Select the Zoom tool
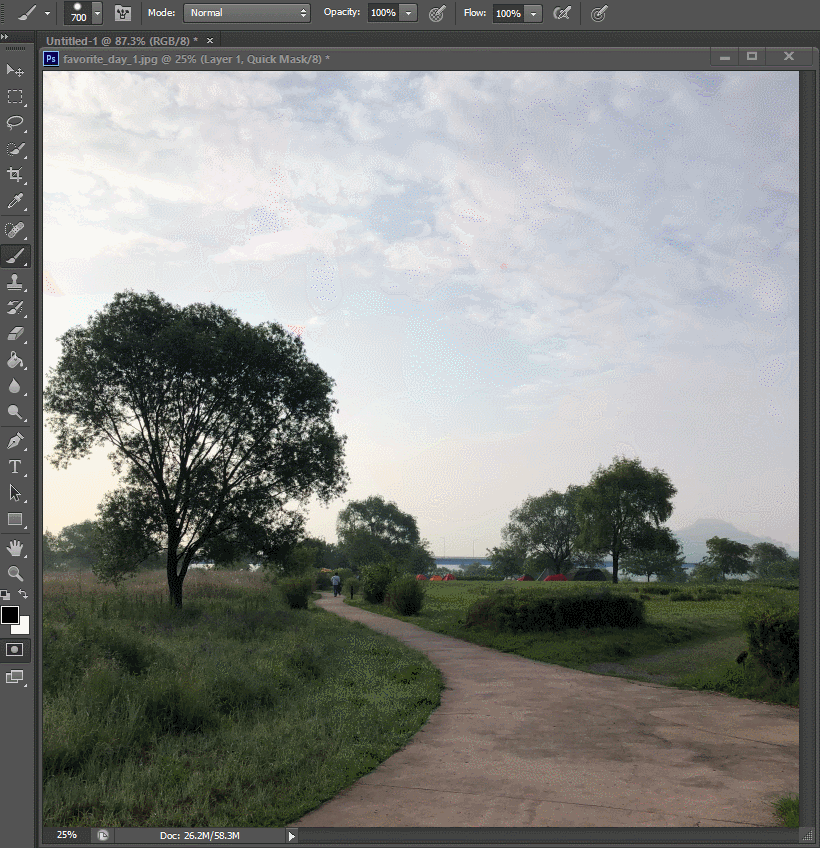 click(15, 573)
